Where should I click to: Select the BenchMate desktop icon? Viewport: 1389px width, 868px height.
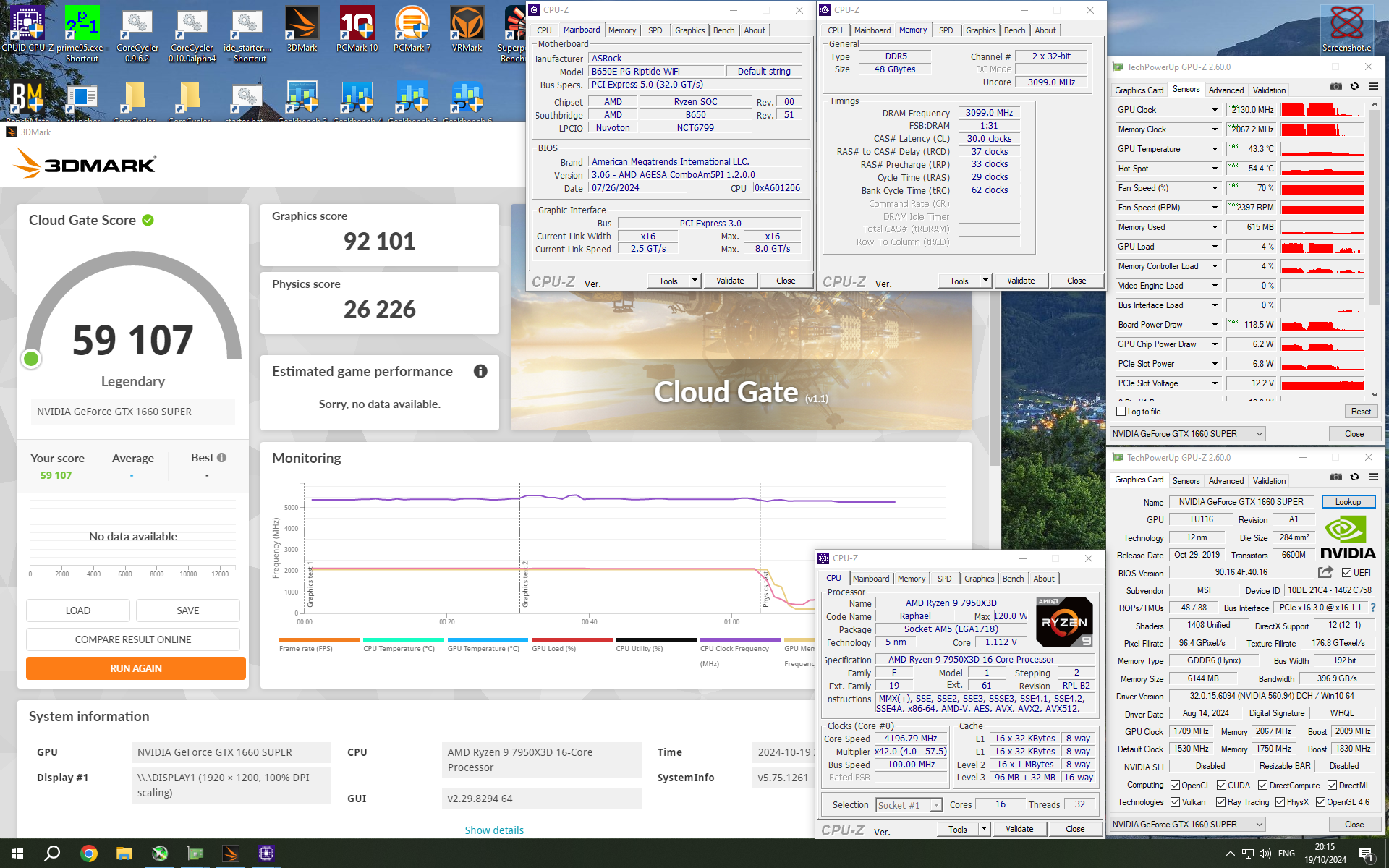coord(27,101)
